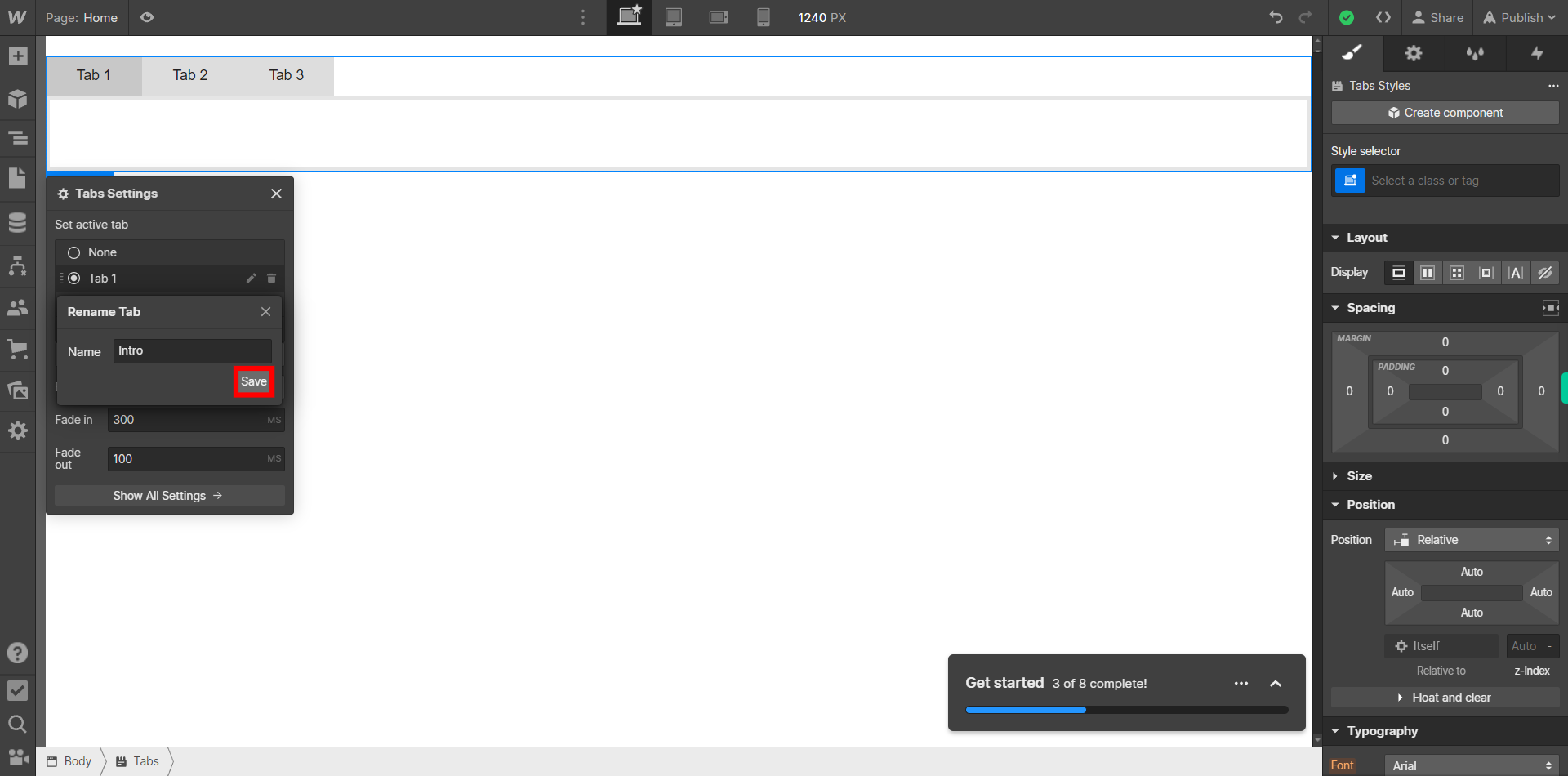Open the Webflow logo menu
Viewport: 1568px width, 776px height.
(x=17, y=17)
